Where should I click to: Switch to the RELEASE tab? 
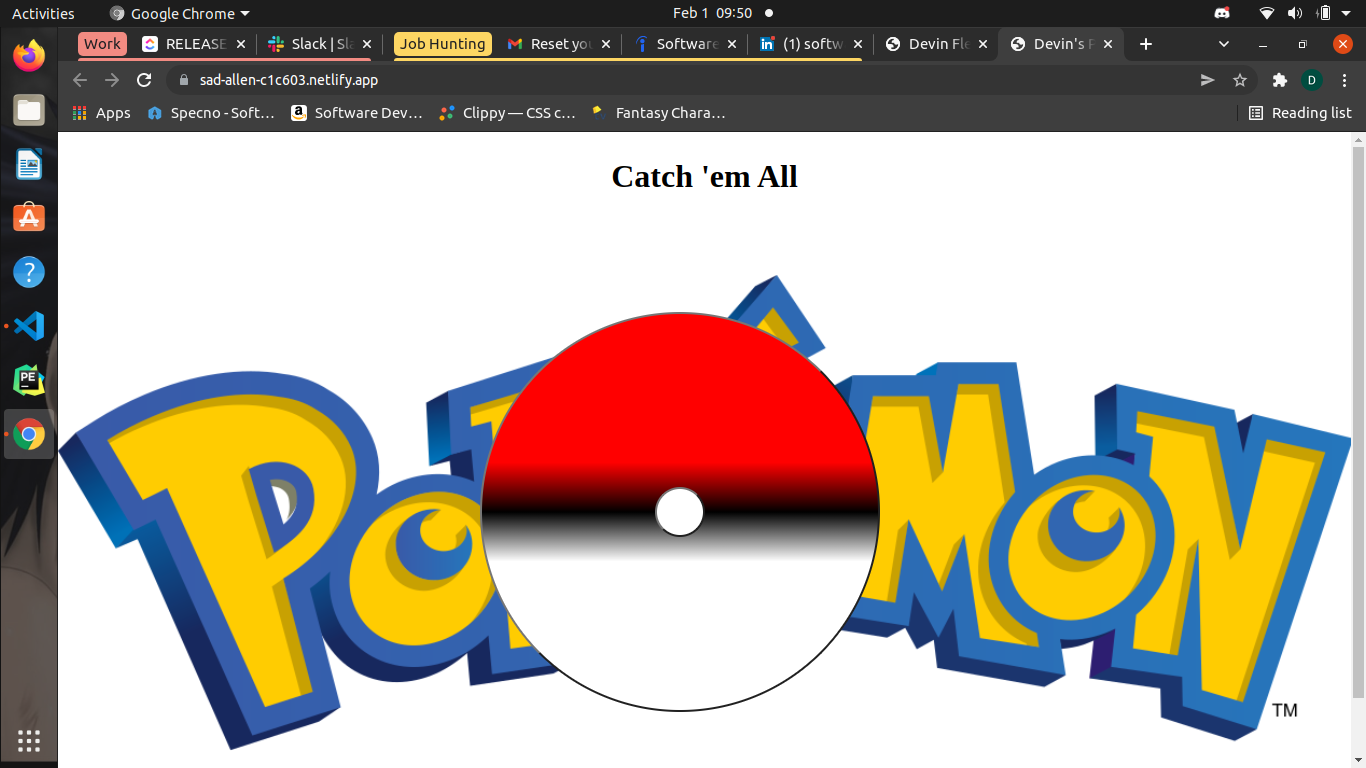[x=195, y=44]
